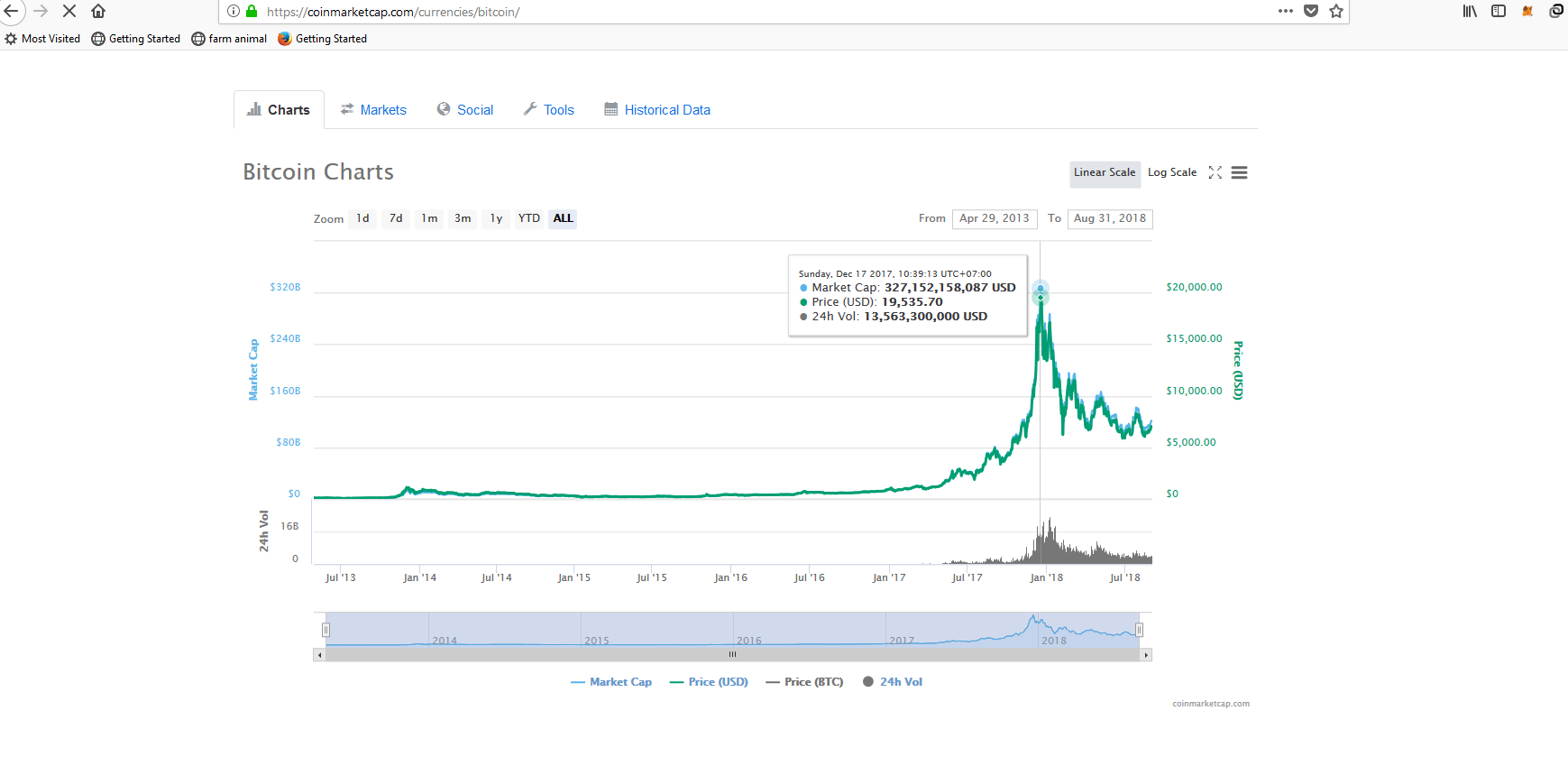
Task: Toggle Market Cap series in legend
Action: pos(611,682)
